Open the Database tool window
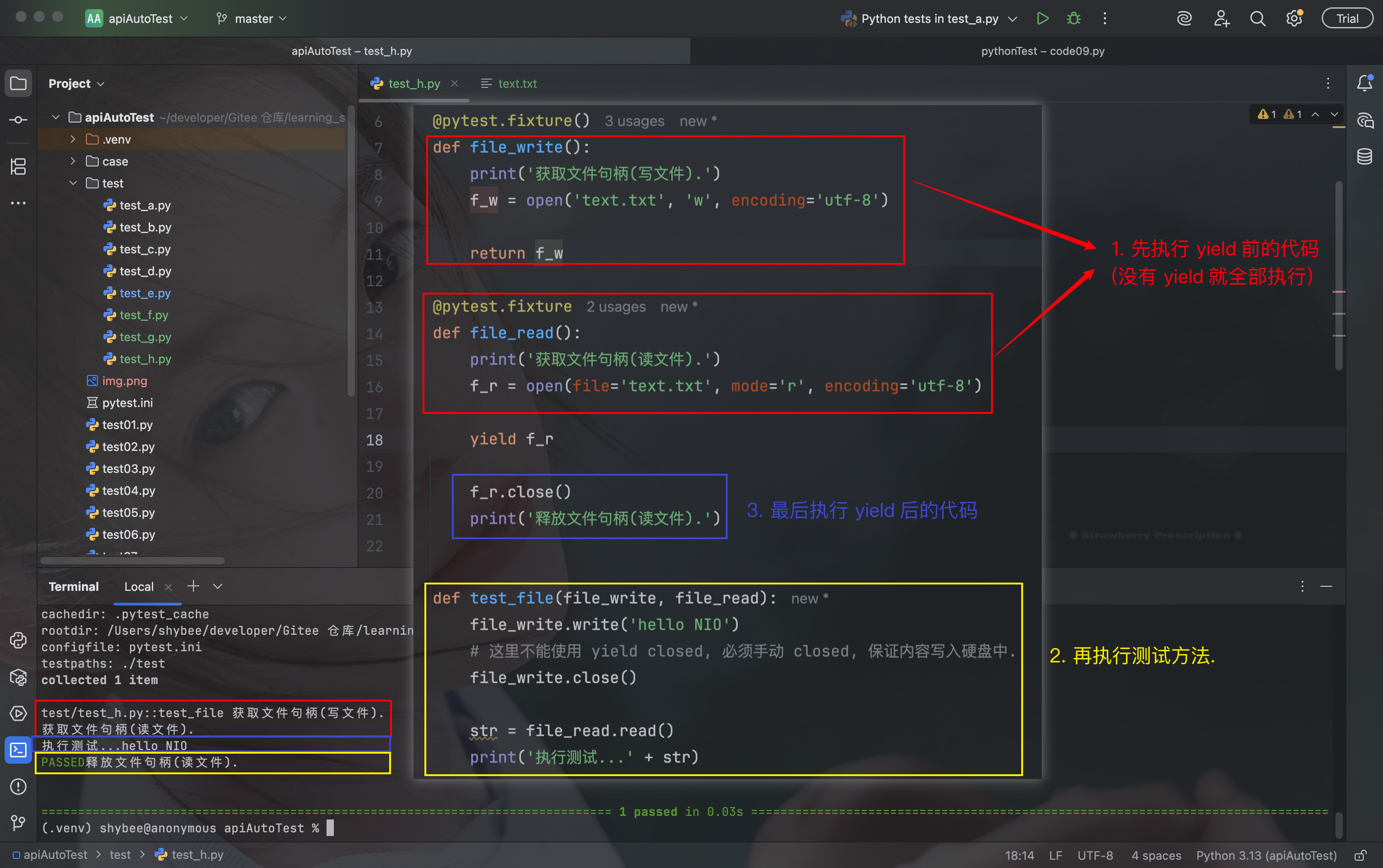 pos(1365,156)
